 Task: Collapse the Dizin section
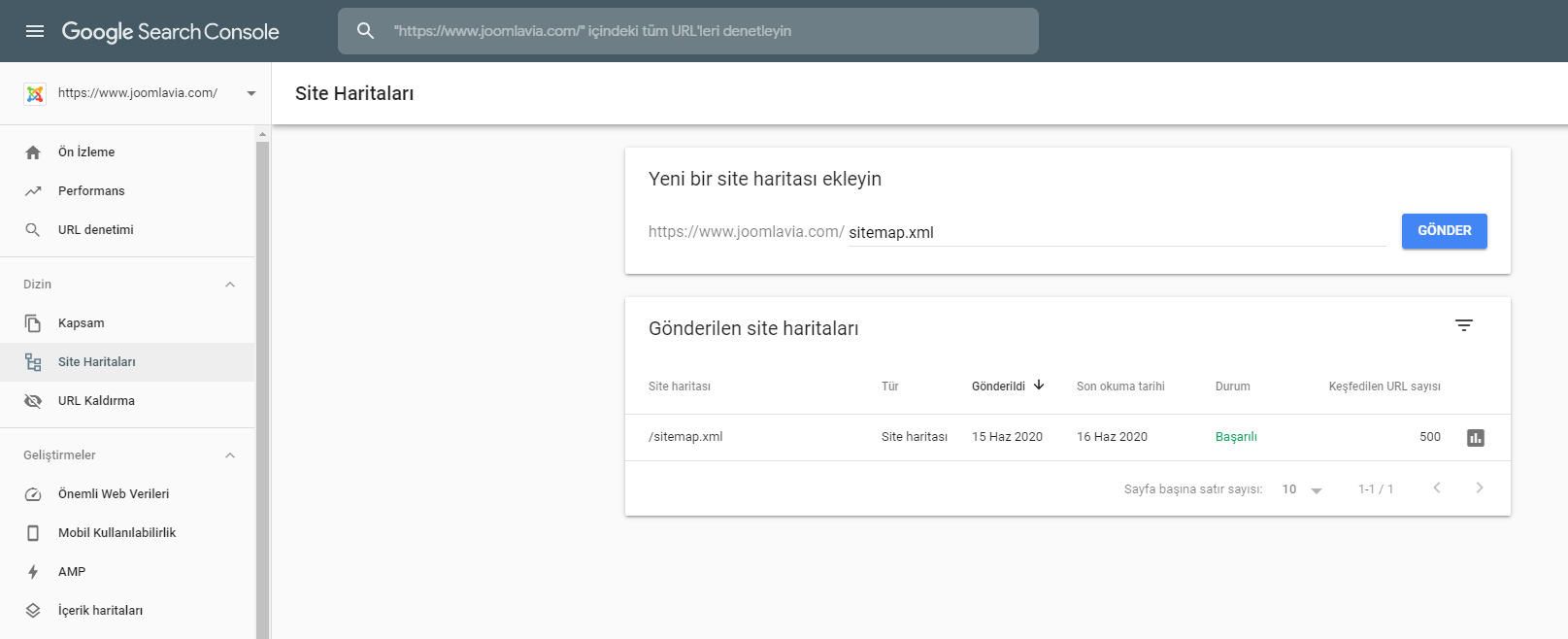pyautogui.click(x=230, y=285)
